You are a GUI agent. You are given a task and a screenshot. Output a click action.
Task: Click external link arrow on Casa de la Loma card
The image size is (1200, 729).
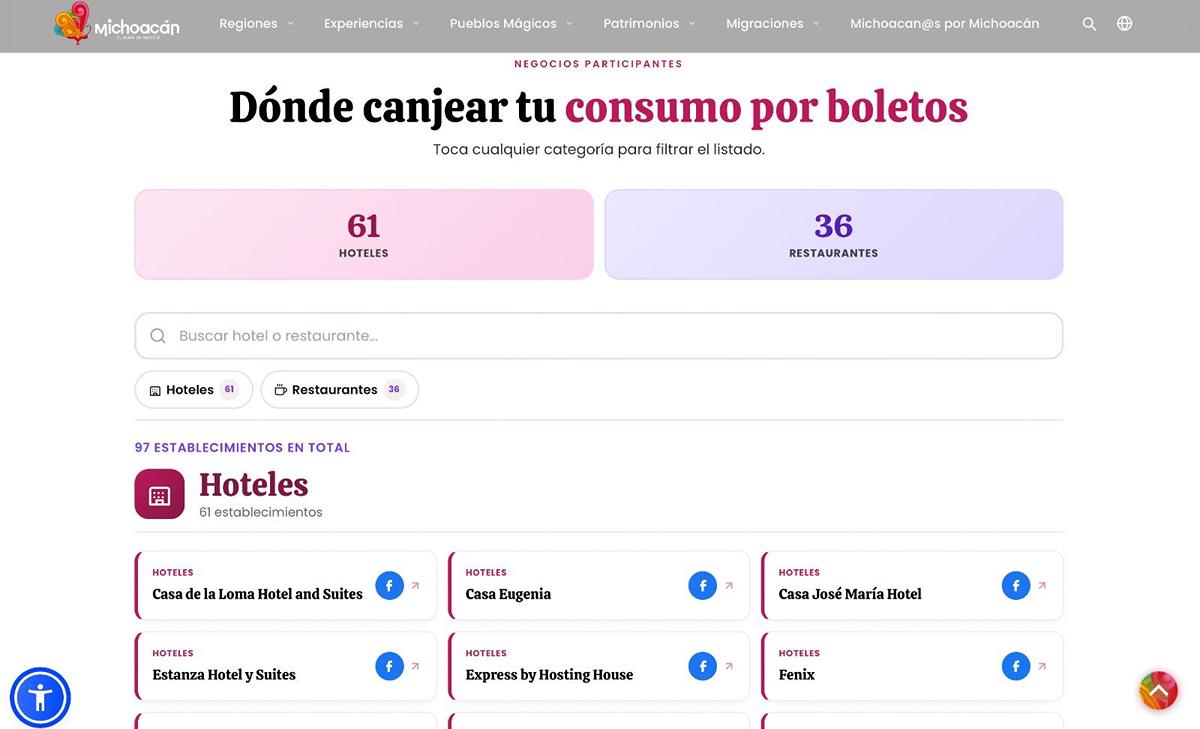(416, 586)
